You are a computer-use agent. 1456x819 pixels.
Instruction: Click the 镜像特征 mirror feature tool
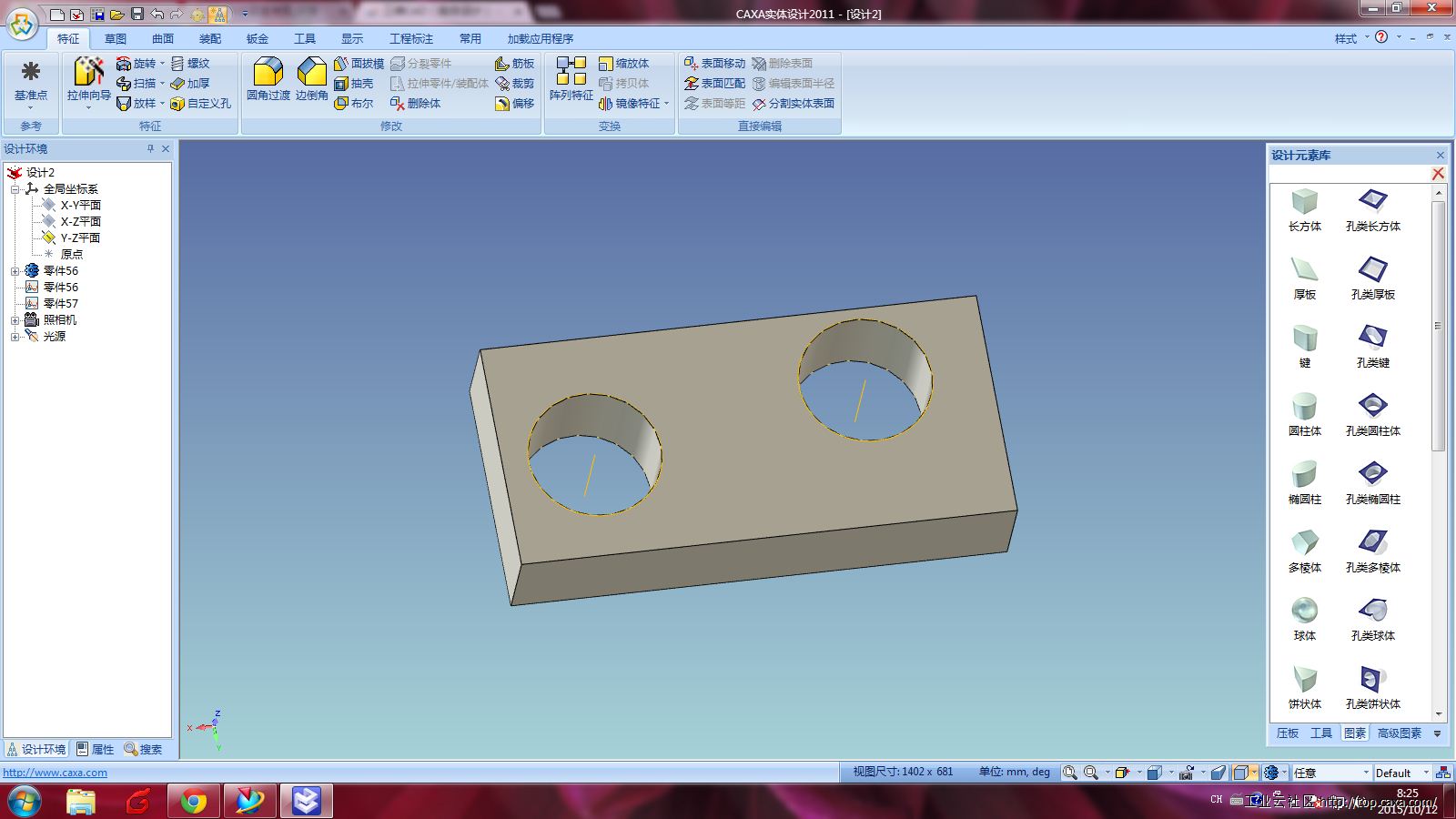(629, 104)
